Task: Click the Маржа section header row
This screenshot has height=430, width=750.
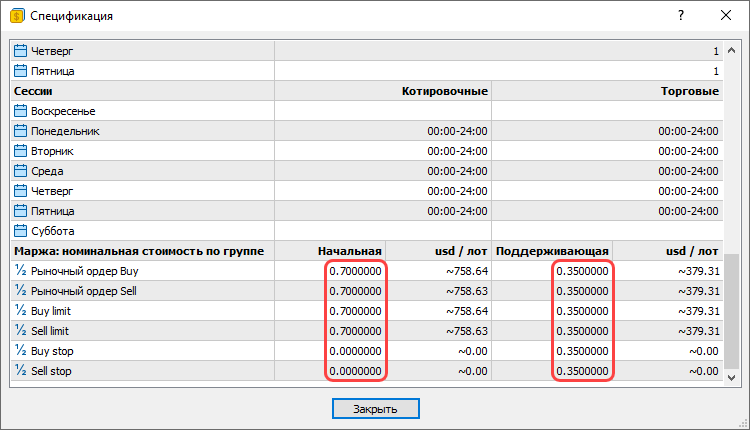Action: coord(140,251)
